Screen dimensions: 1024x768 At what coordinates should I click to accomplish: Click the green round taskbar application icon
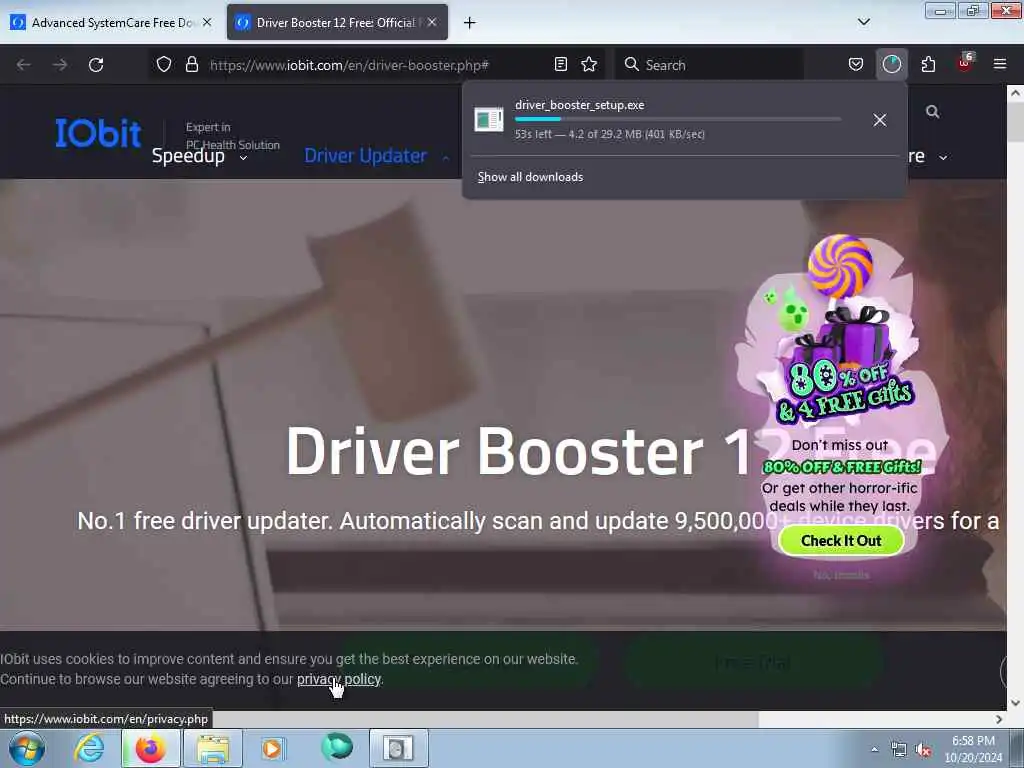pos(336,748)
